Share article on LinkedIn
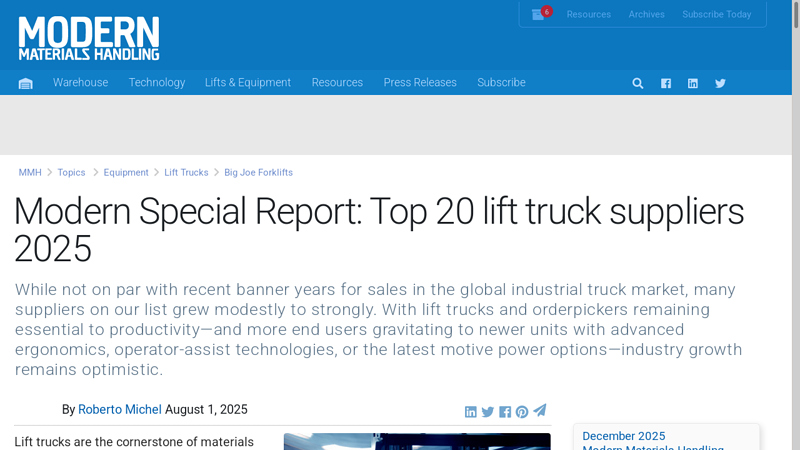Image resolution: width=800 pixels, height=450 pixels. point(470,412)
